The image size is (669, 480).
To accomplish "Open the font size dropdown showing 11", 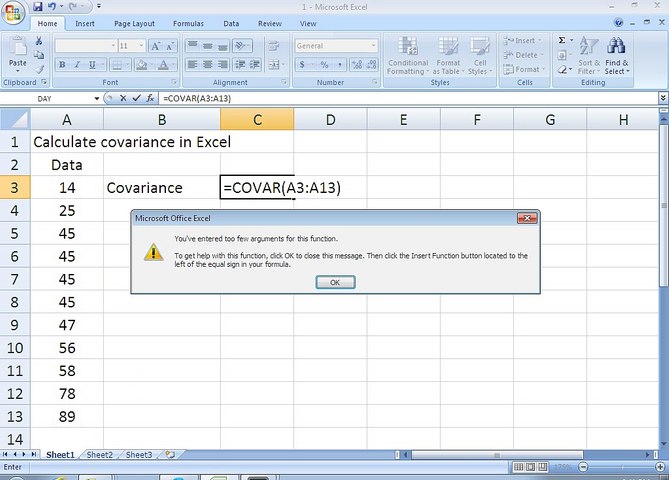I will pos(141,46).
